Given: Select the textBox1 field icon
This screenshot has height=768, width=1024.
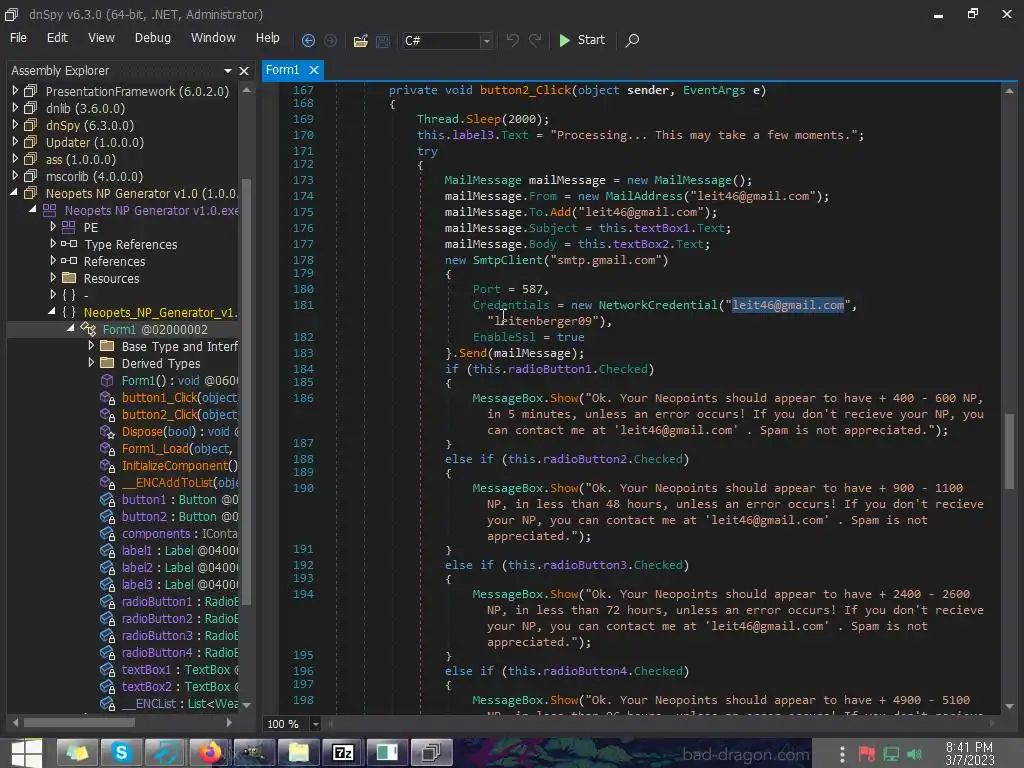Looking at the screenshot, I should (x=107, y=669).
